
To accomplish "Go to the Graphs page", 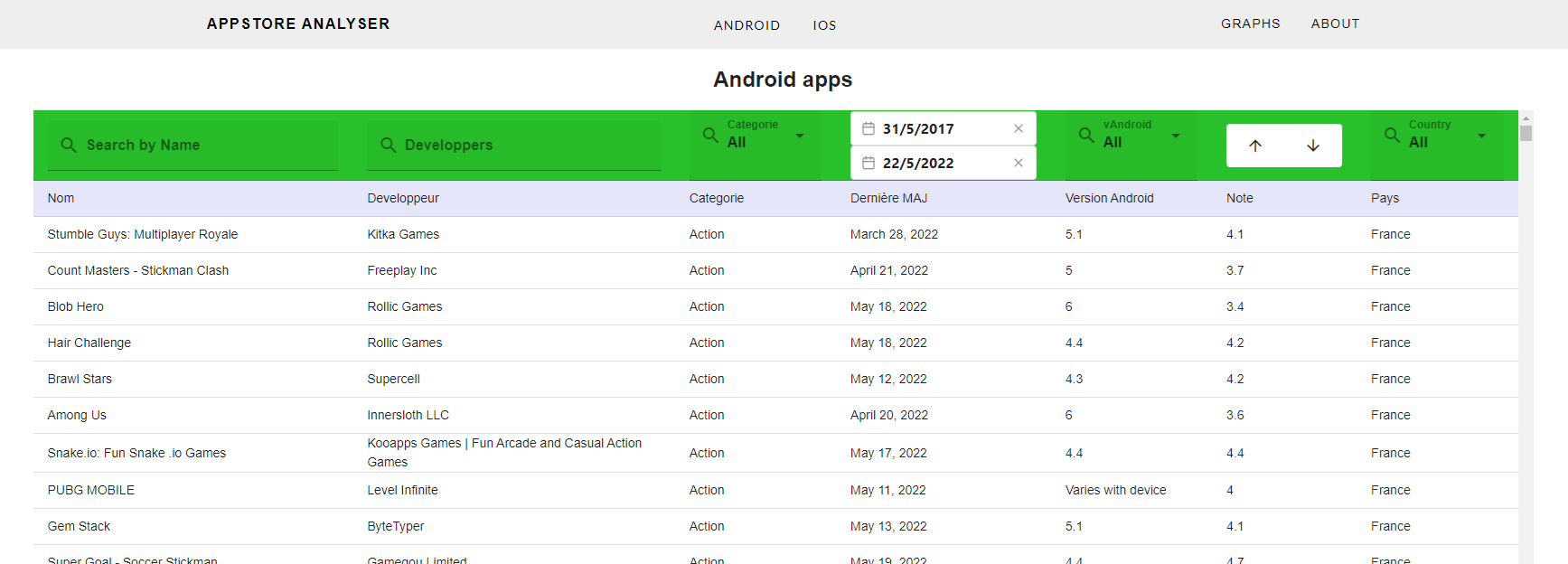I will click(1251, 23).
